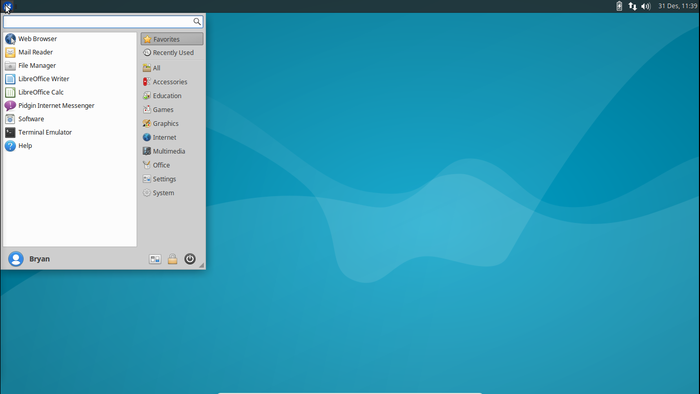Start LibreOffice Writer
Viewport: 700px width, 394px height.
[x=70, y=79]
